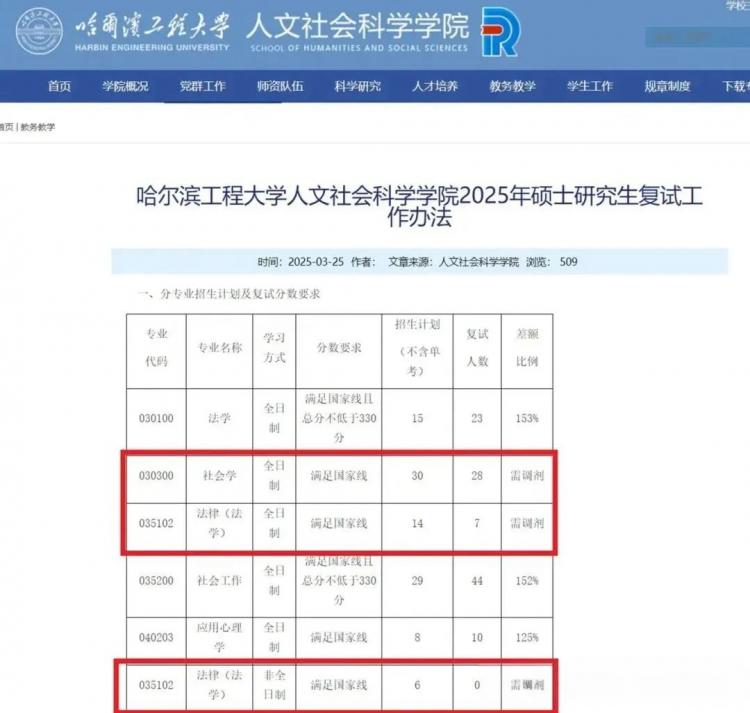Screen dimensions: 750x713
Task: Open the 科学研究 navigation menu
Action: pos(358,86)
